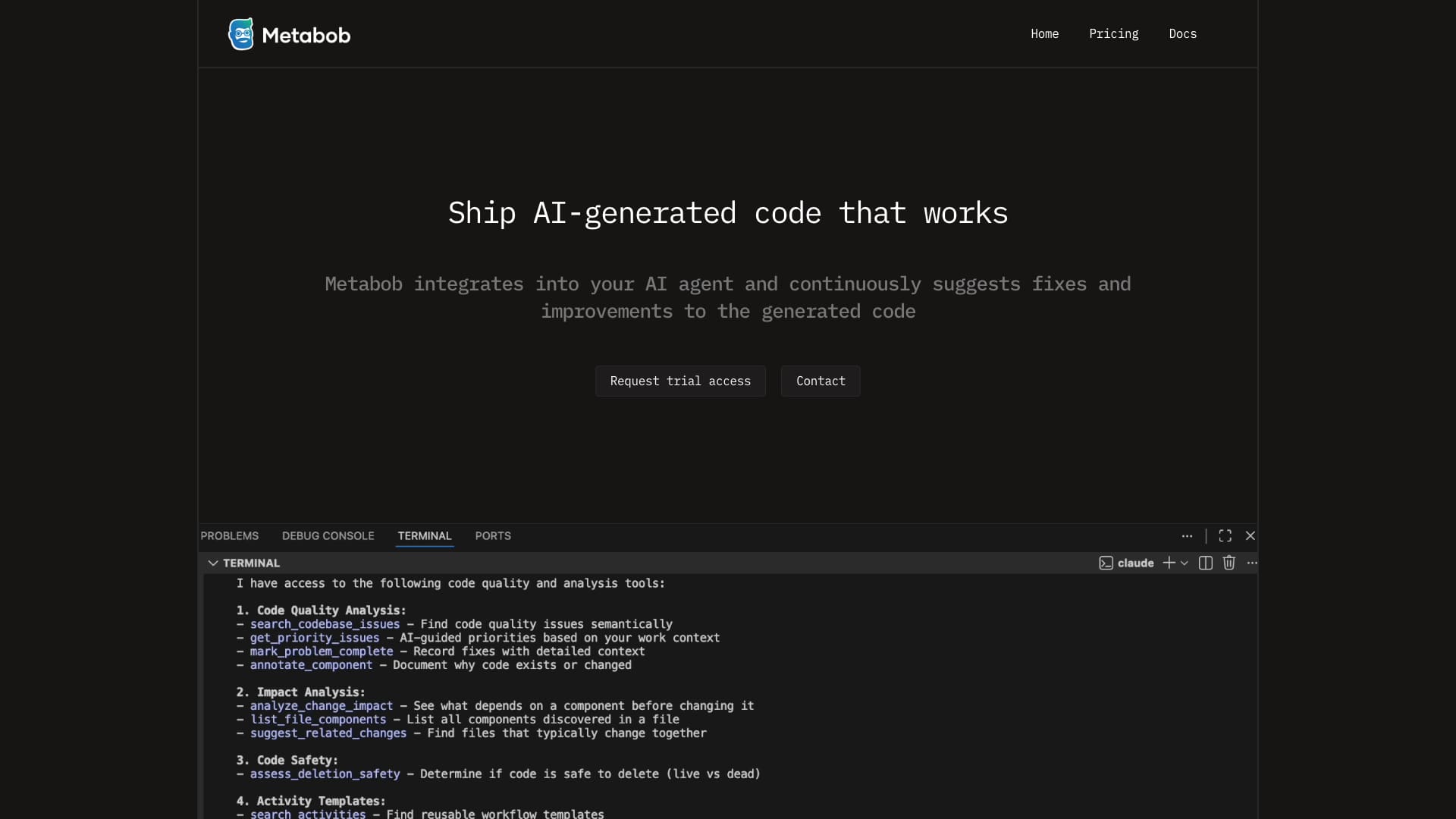Switch to the PROBLEMS tab
1456x819 pixels.
pos(229,535)
